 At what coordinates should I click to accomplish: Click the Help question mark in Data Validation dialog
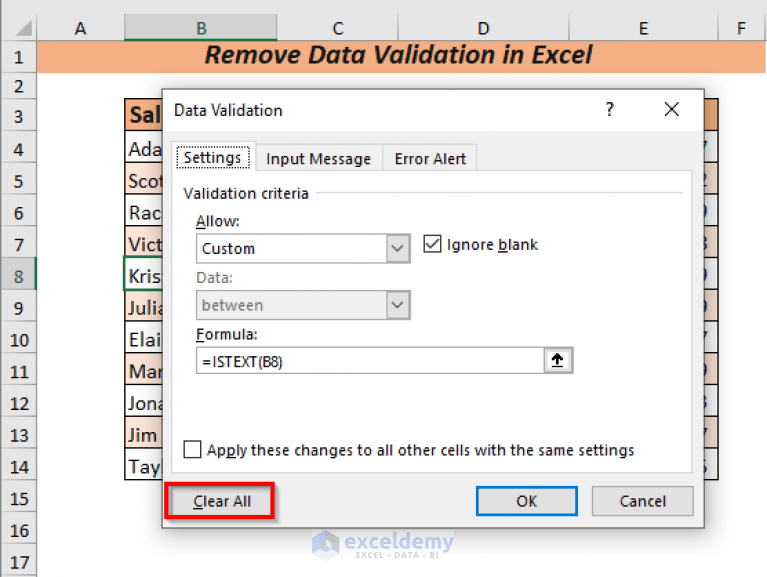609,109
